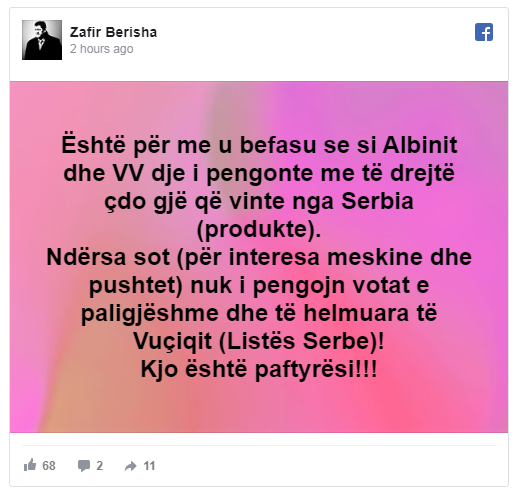Click the like count 68

coord(49,466)
